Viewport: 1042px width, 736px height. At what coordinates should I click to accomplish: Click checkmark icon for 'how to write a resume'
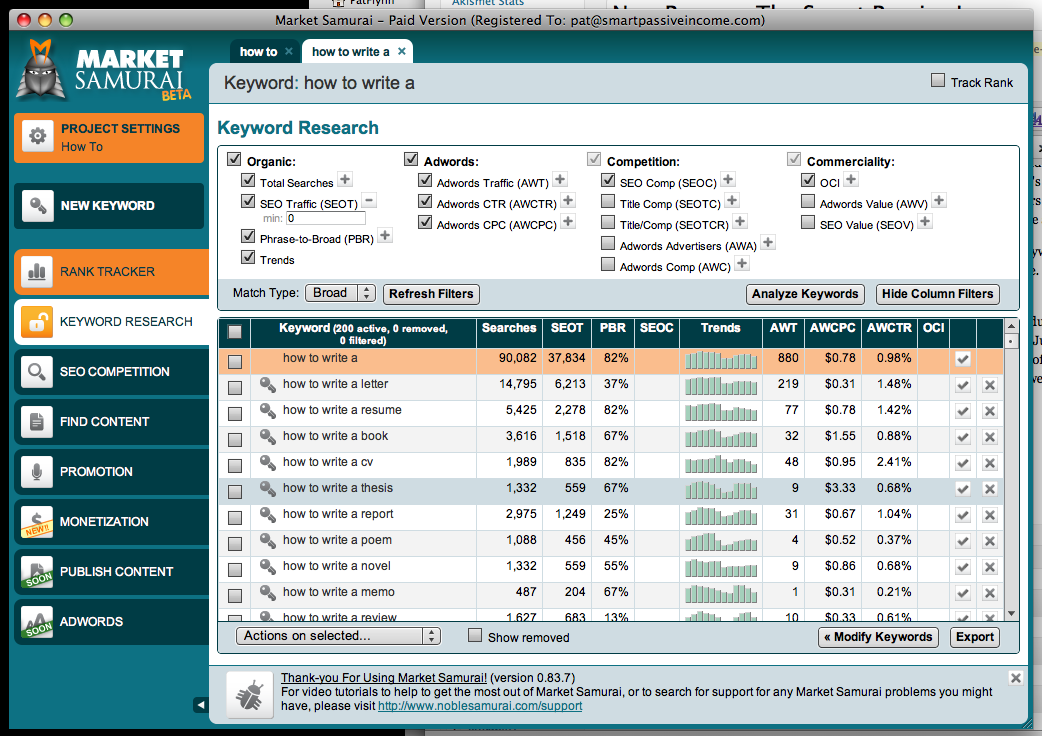(963, 411)
